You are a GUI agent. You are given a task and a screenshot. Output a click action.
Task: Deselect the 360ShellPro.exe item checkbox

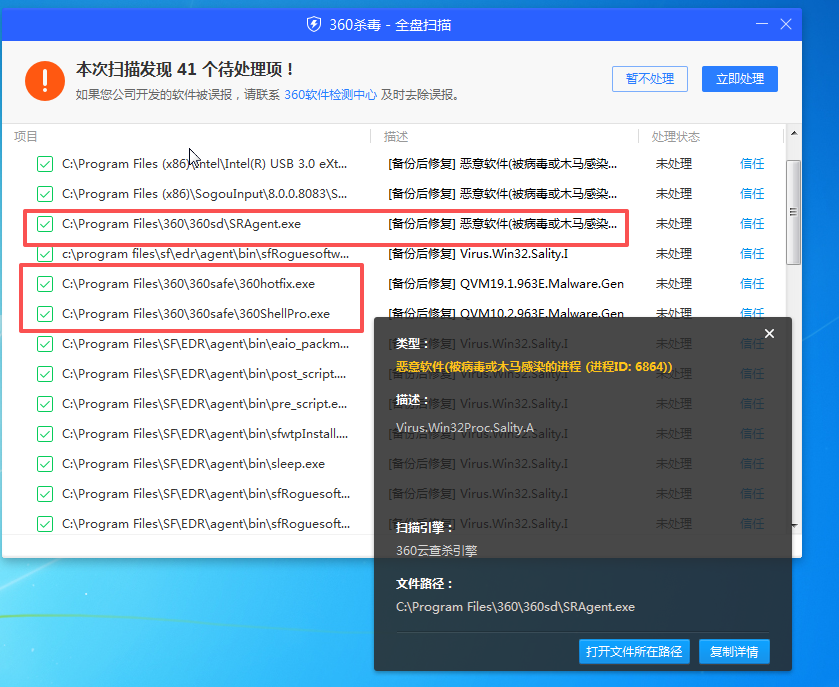[44, 314]
